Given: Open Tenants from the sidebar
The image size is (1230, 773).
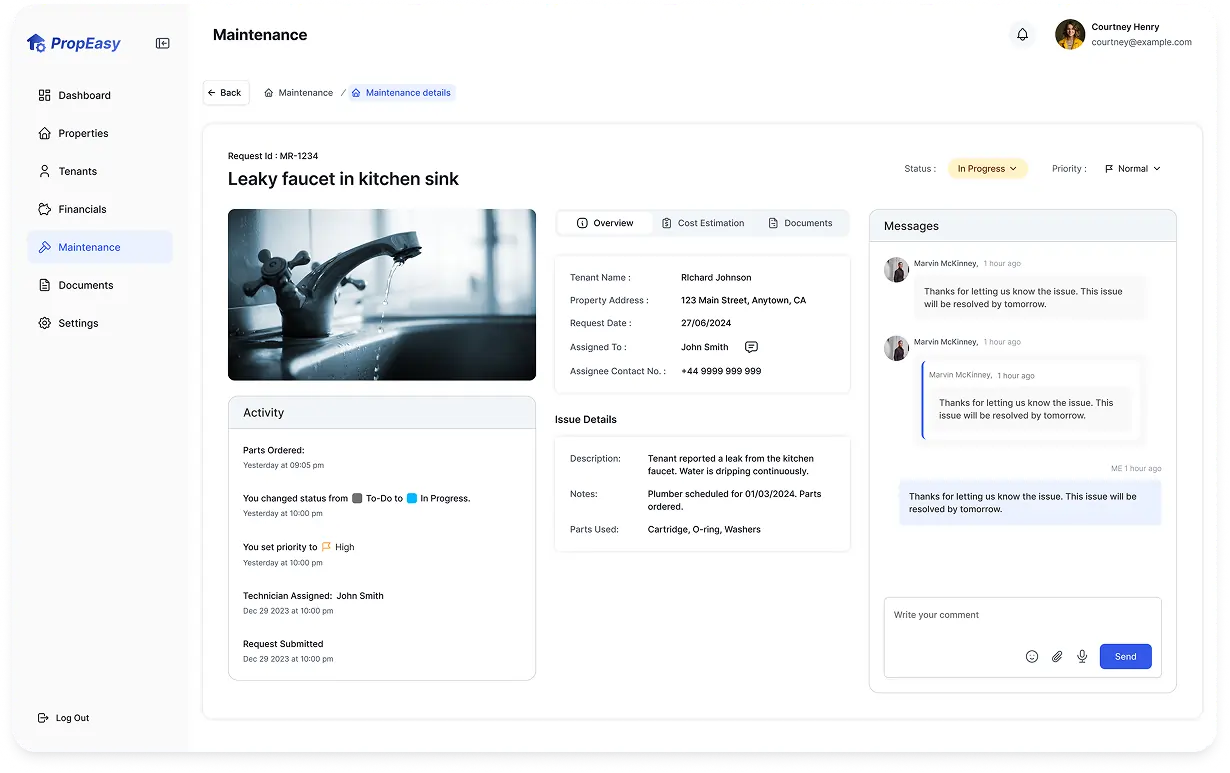Looking at the screenshot, I should (x=77, y=171).
